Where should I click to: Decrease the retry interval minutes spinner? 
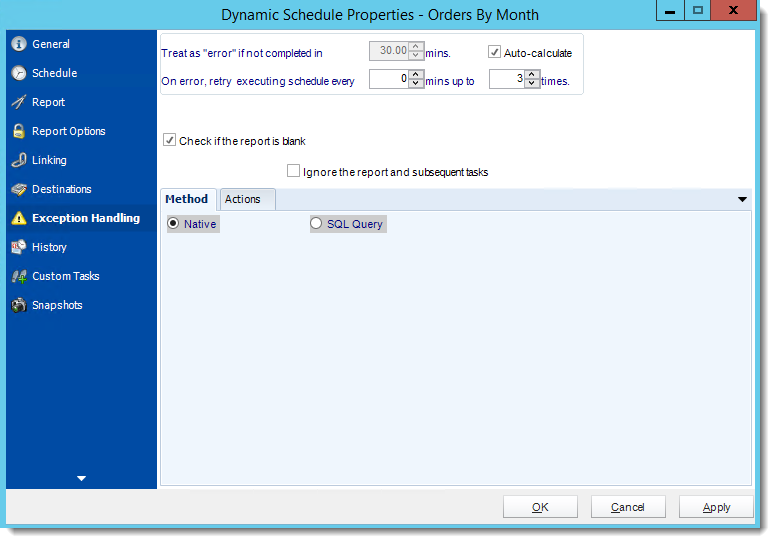tap(416, 84)
